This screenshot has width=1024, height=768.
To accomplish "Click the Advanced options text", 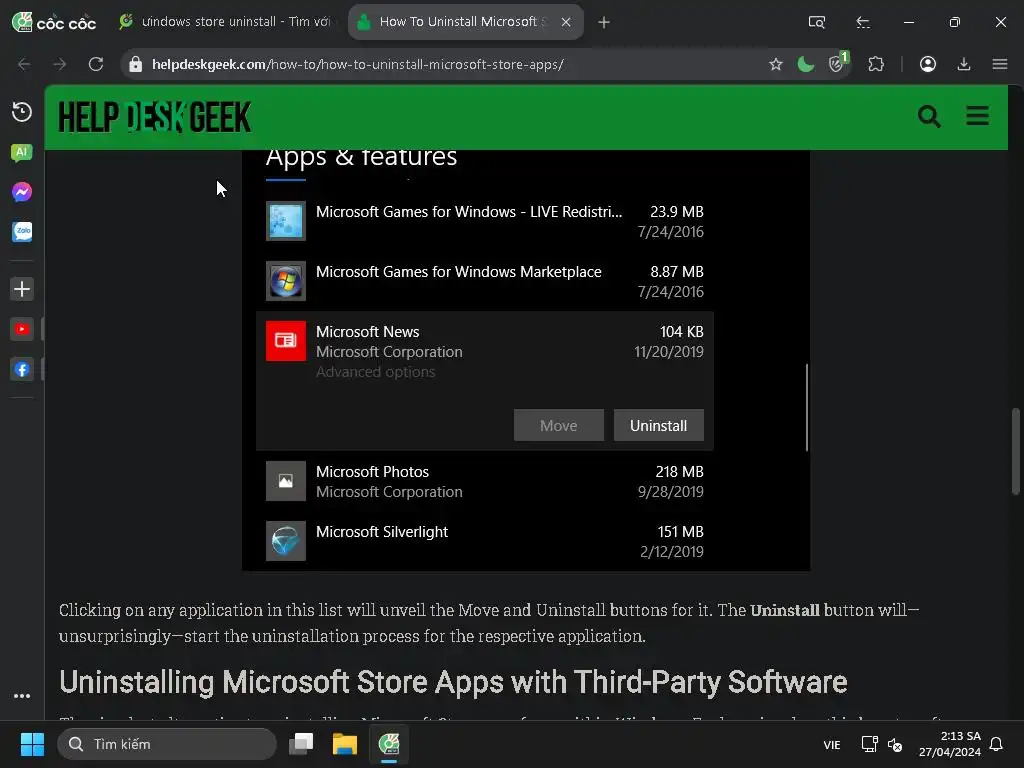I will click(x=376, y=372).
